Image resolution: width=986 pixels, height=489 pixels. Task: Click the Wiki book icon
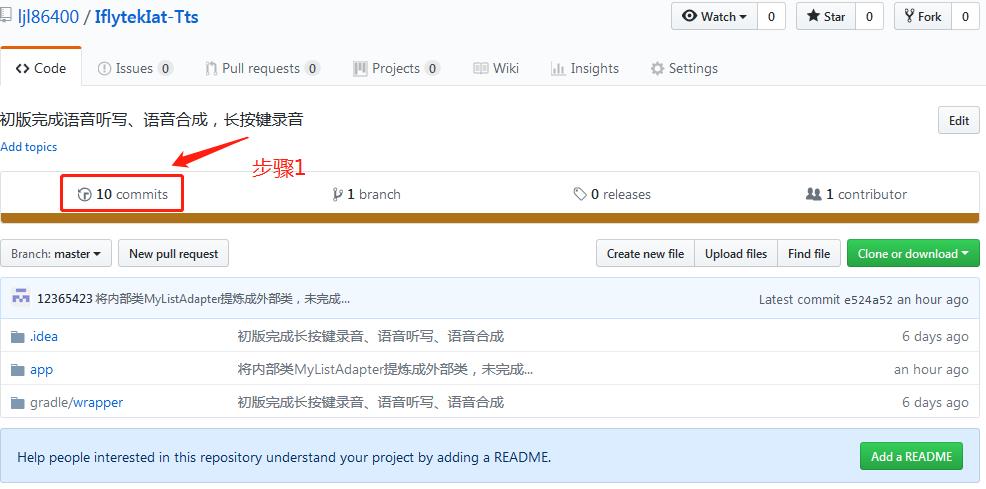click(x=481, y=68)
